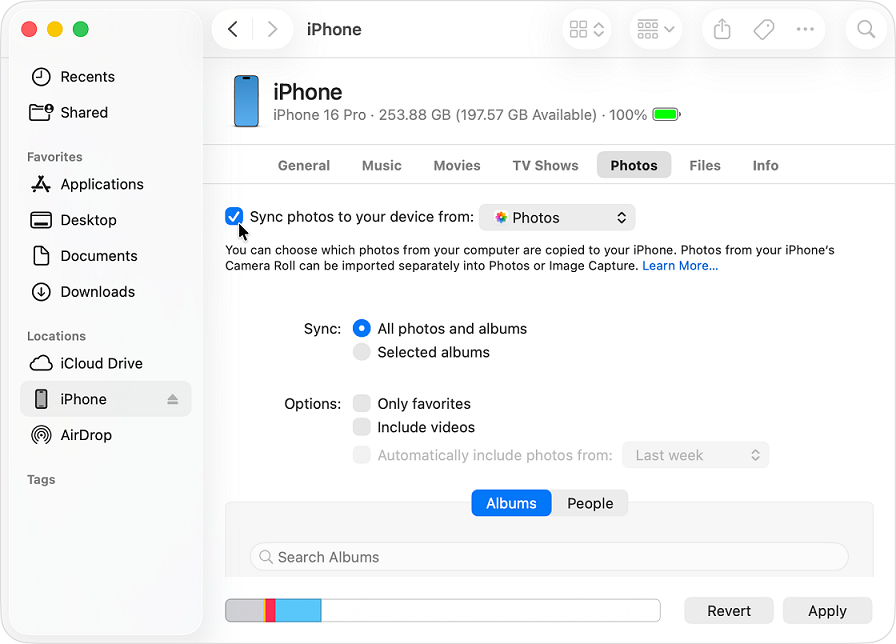This screenshot has height=644, width=896.
Task: Open AirDrop from the sidebar
Action: (x=85, y=435)
